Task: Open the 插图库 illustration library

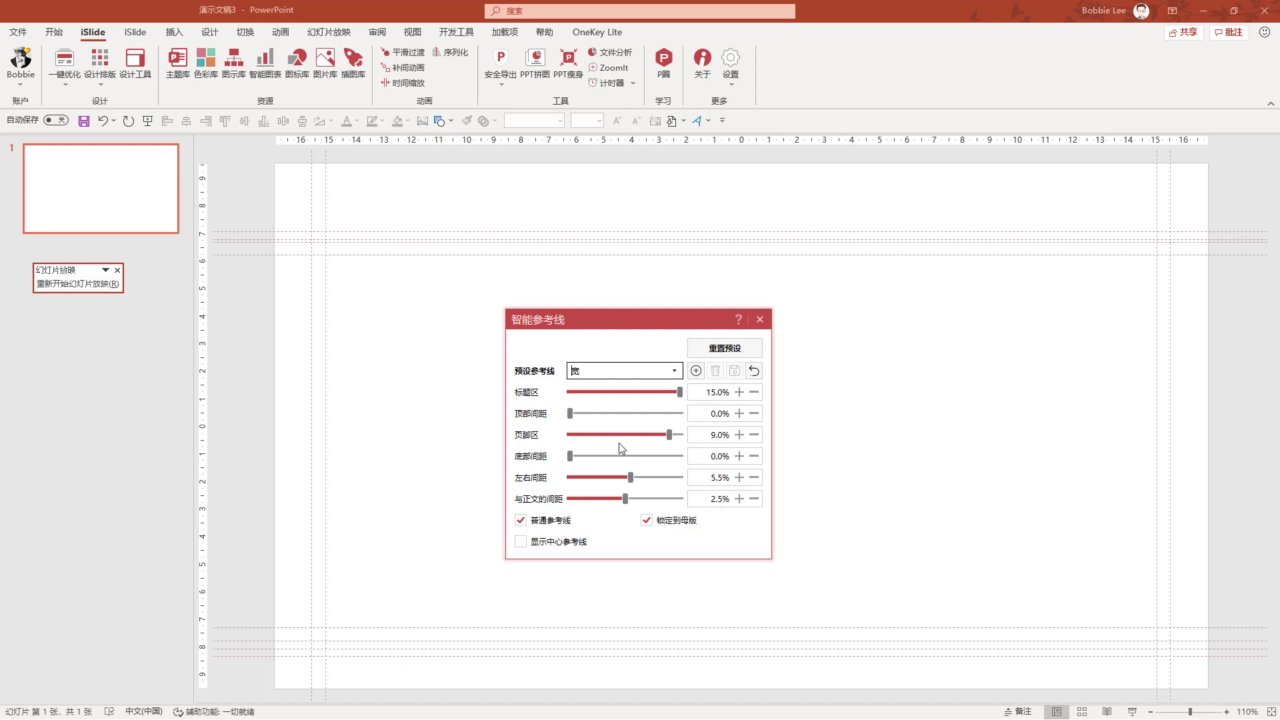Action: tap(353, 63)
